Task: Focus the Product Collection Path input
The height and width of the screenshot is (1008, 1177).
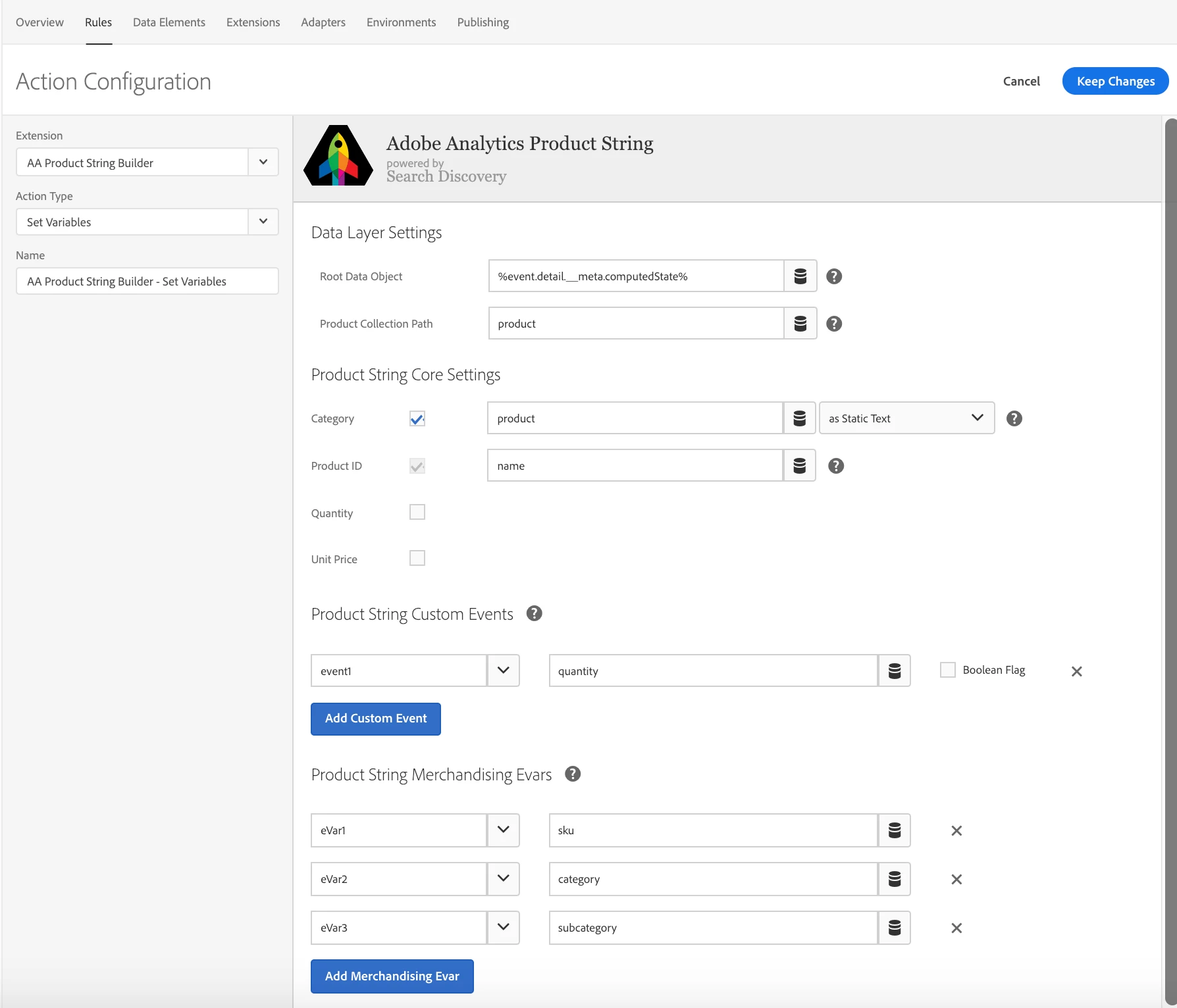Action: [x=636, y=324]
